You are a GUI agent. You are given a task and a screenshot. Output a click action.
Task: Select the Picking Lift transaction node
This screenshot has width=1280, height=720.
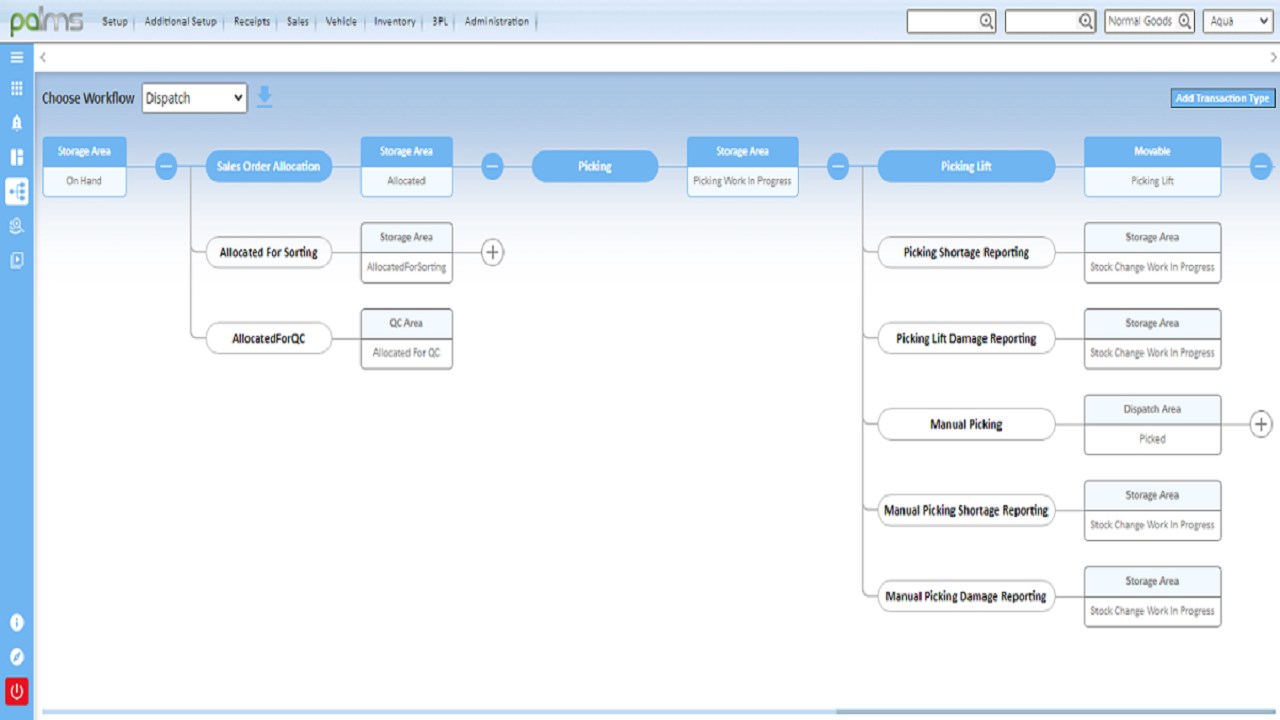(x=966, y=167)
